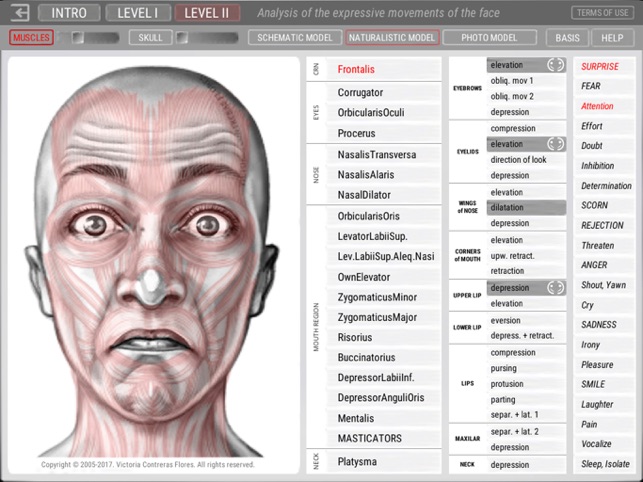Image resolution: width=643 pixels, height=482 pixels.
Task: Click intensity icon on upper lip depression row
Action: [x=555, y=288]
